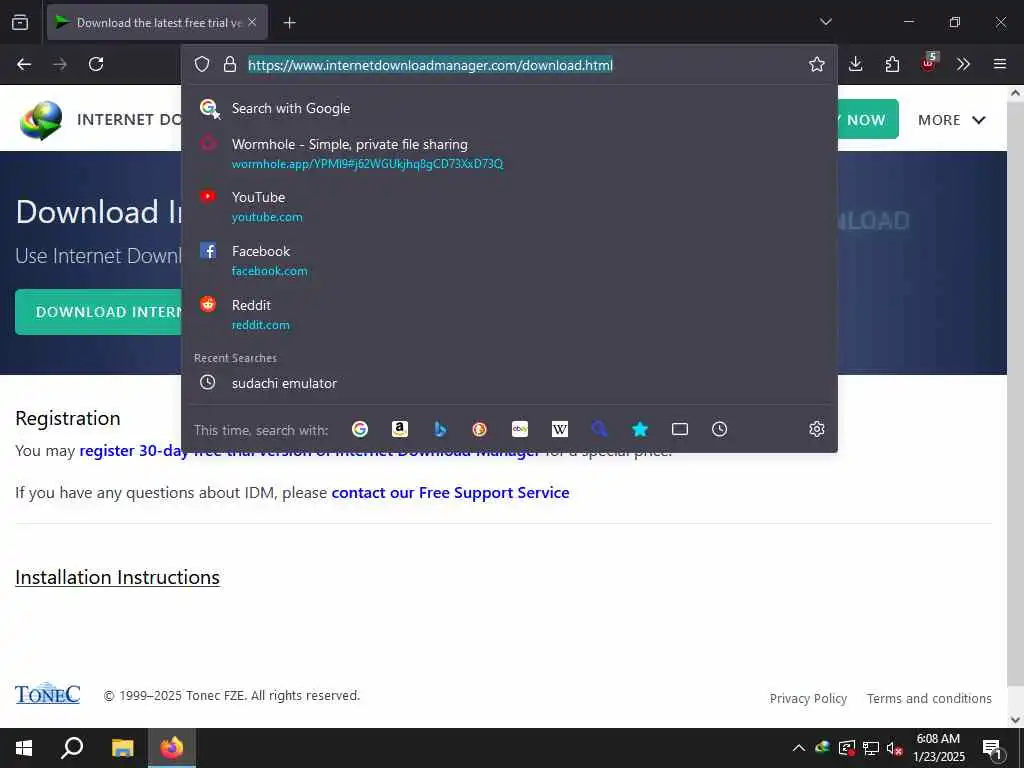The image size is (1024, 768).
Task: Select the YouTube suggestion
Action: pyautogui.click(x=509, y=206)
